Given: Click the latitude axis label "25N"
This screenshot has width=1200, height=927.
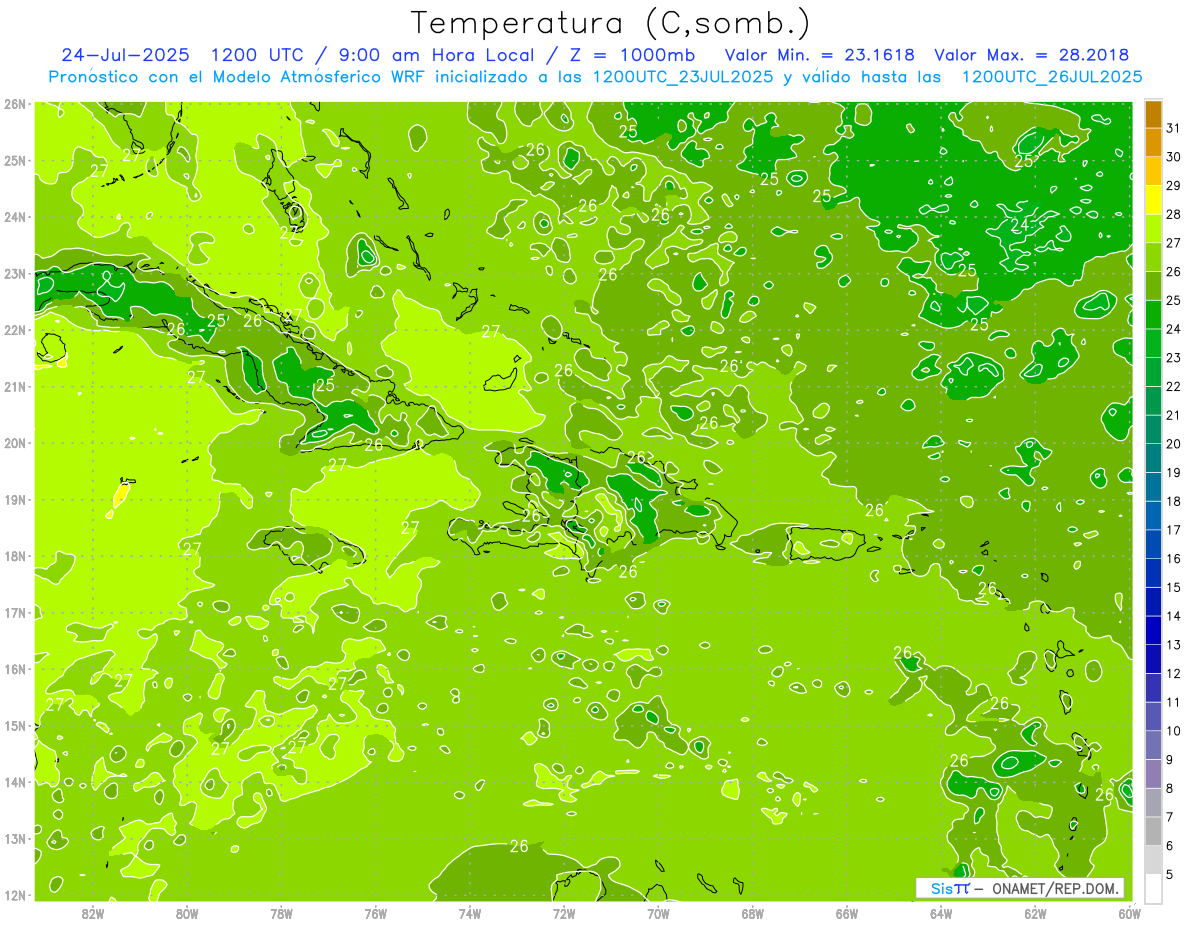Looking at the screenshot, I should [x=14, y=161].
